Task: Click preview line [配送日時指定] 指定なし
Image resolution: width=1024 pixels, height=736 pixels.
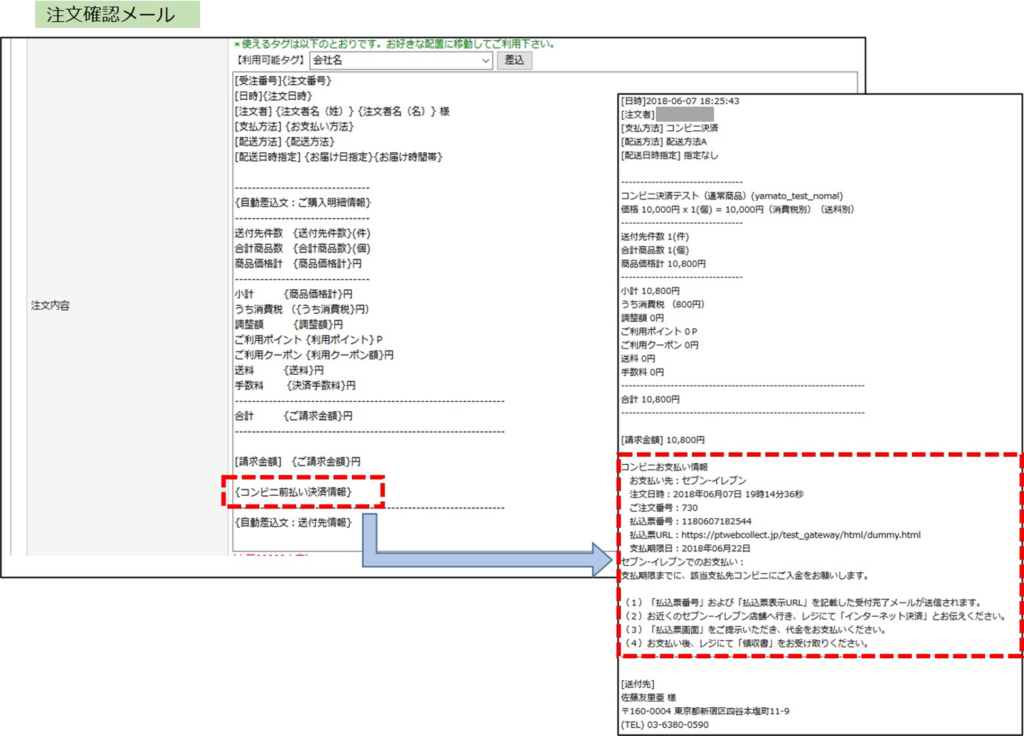Action: (669, 155)
